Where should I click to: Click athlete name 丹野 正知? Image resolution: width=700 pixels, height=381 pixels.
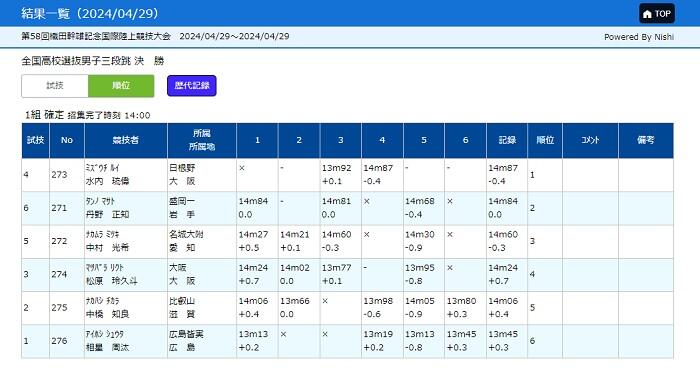tap(108, 214)
